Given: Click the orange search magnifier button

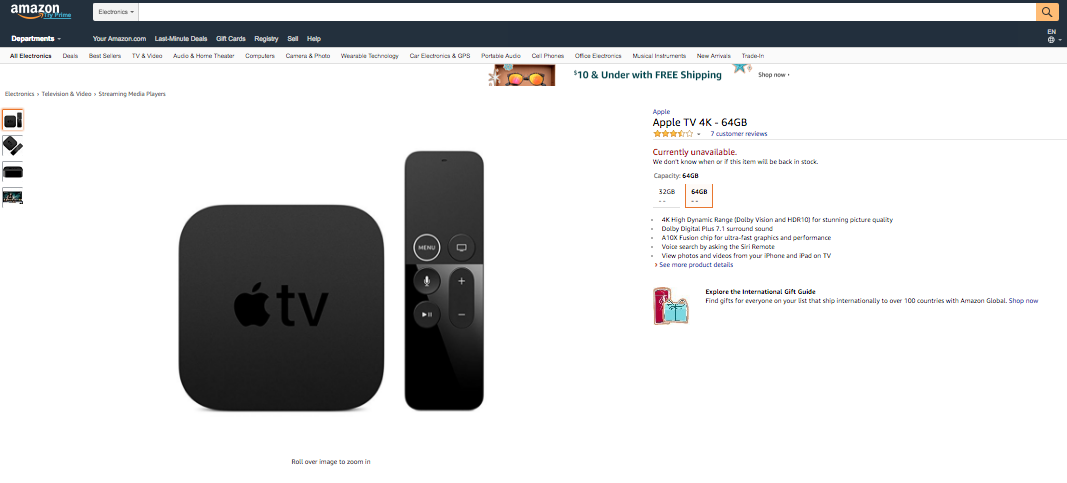Looking at the screenshot, I should point(1046,12).
